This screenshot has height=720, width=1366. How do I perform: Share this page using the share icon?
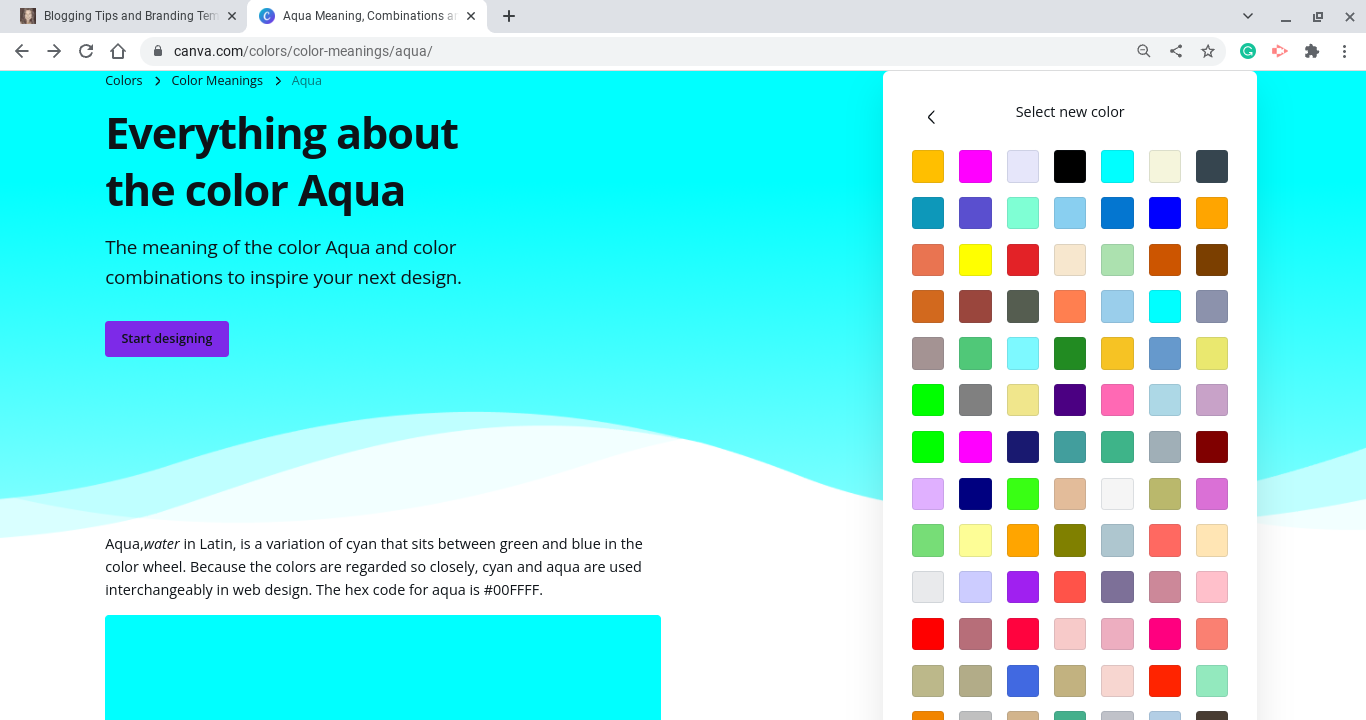coord(1176,51)
